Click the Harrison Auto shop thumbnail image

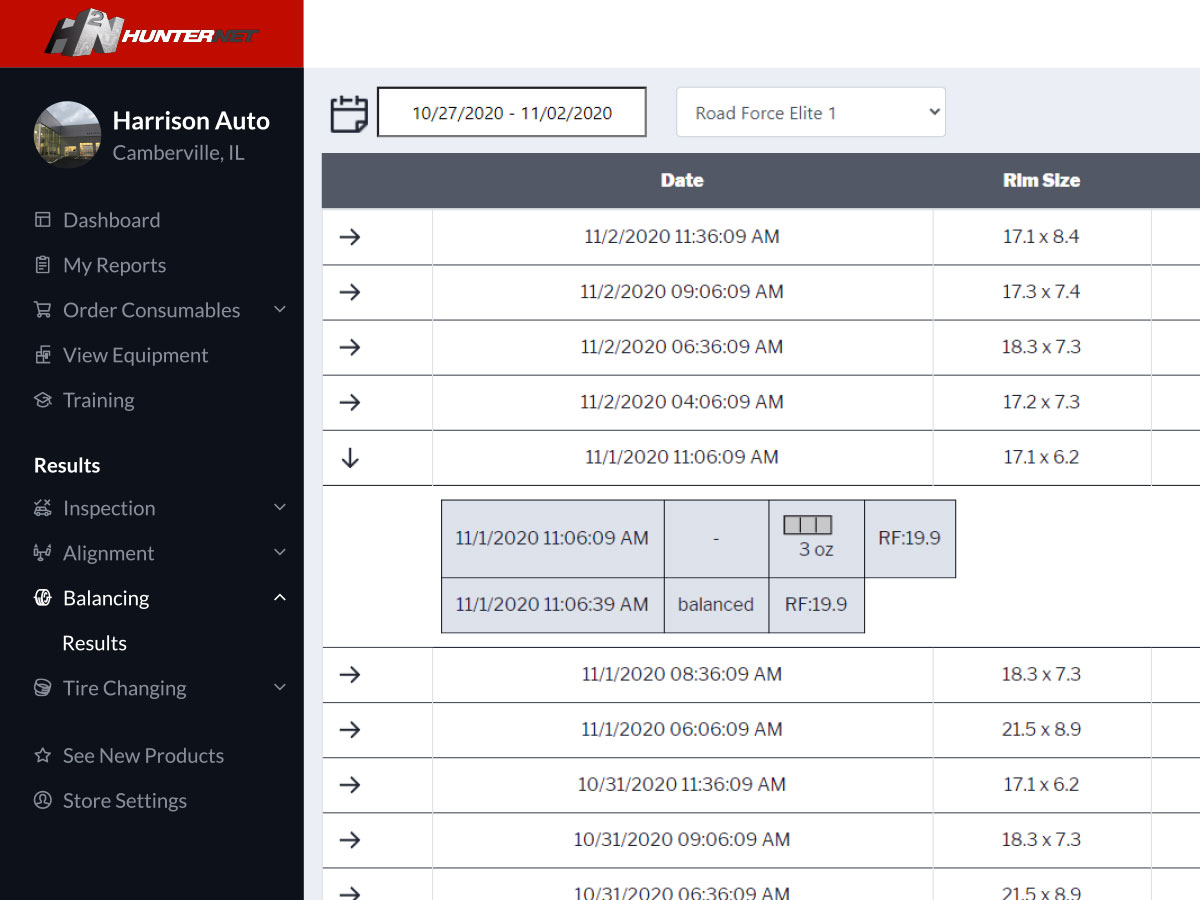coord(67,134)
